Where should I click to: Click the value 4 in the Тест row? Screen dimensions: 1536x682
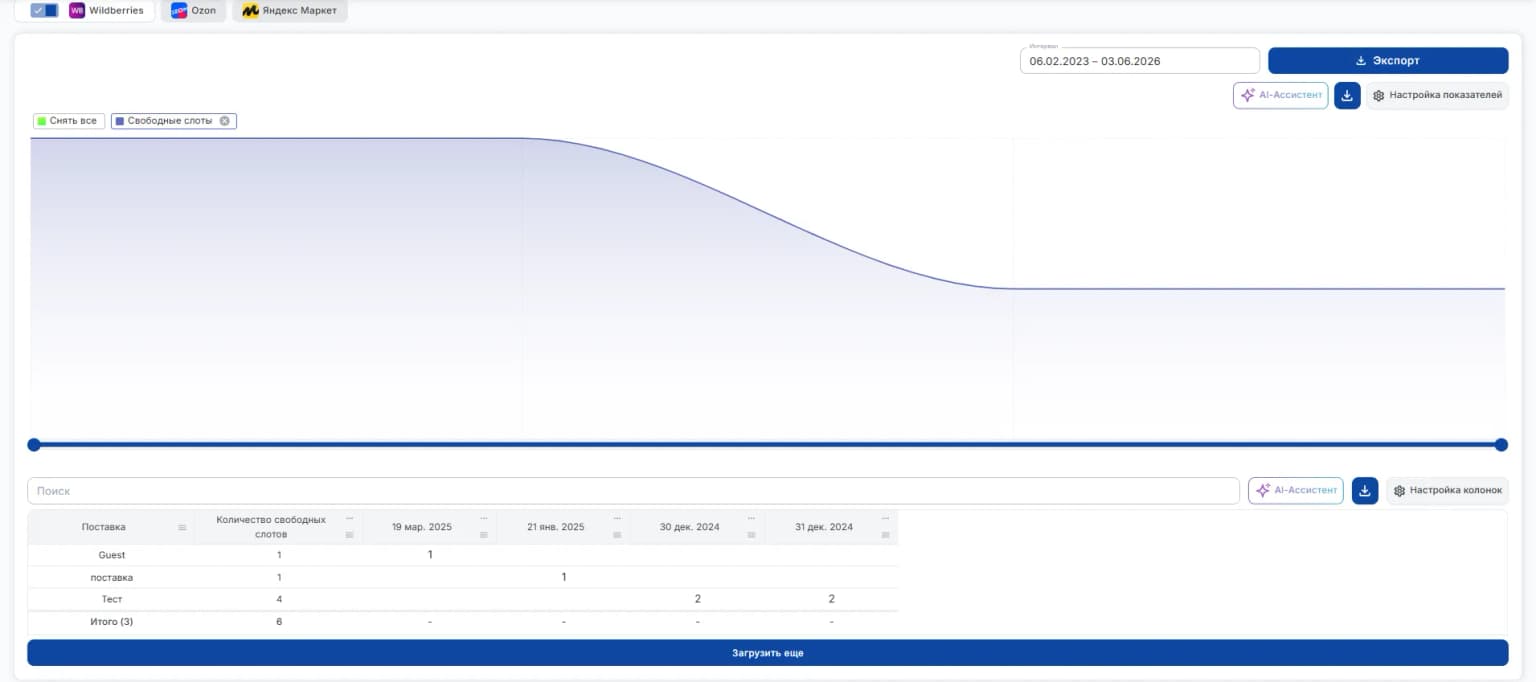click(x=279, y=599)
